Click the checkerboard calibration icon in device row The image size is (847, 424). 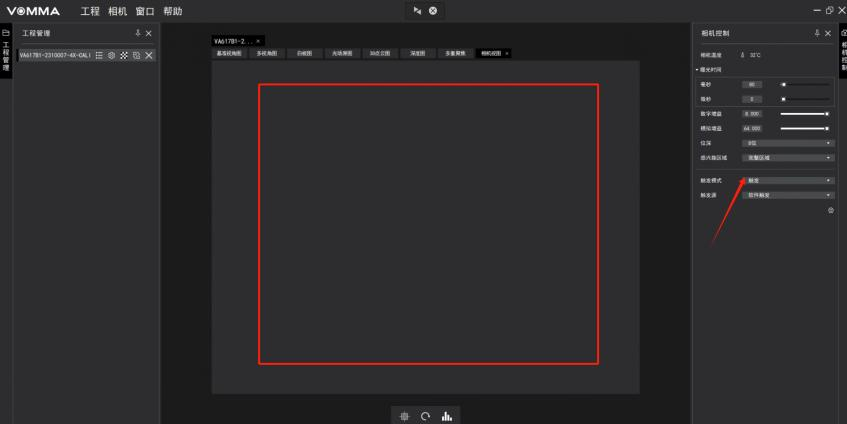pos(124,55)
